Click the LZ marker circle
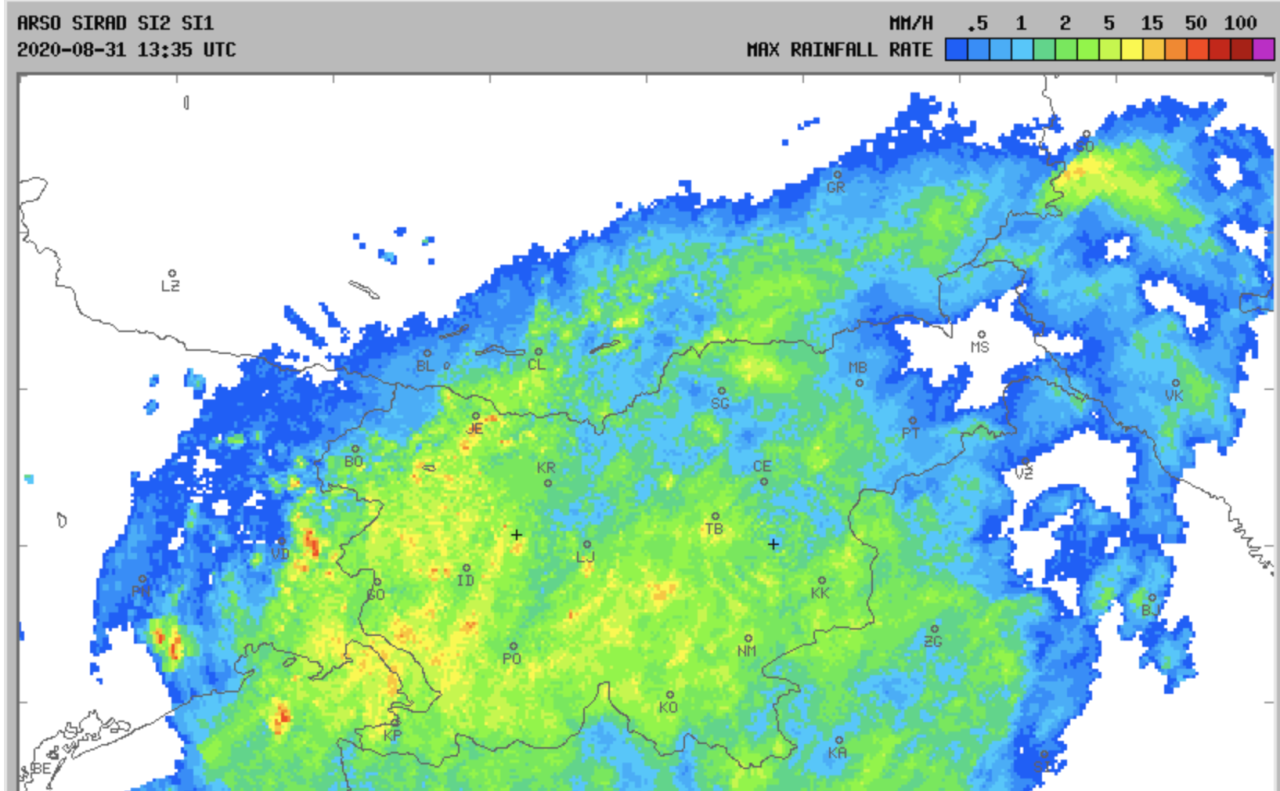Screen dimensions: 1280x791 click(x=172, y=273)
